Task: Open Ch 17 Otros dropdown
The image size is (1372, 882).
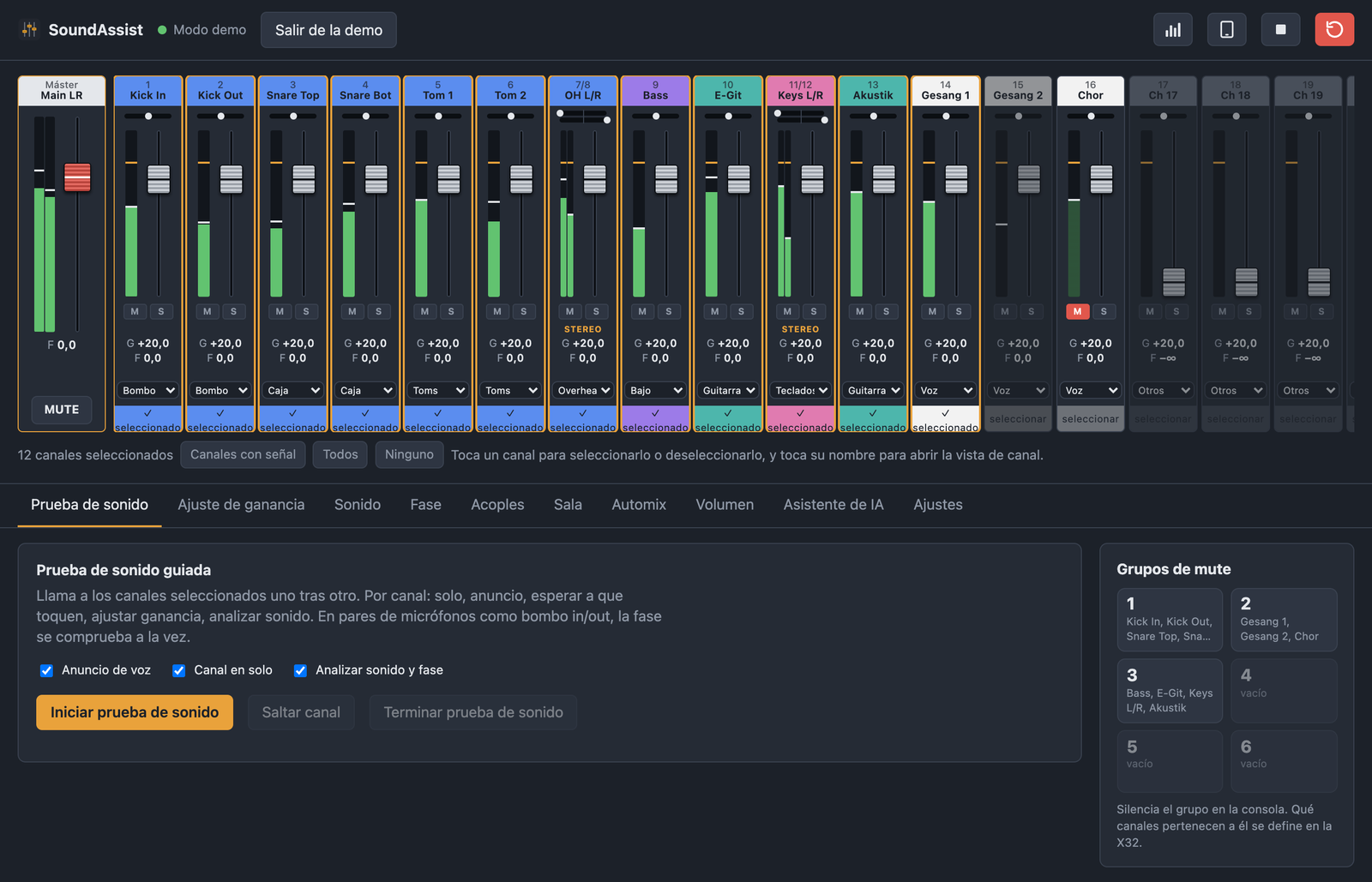Action: (x=1164, y=390)
